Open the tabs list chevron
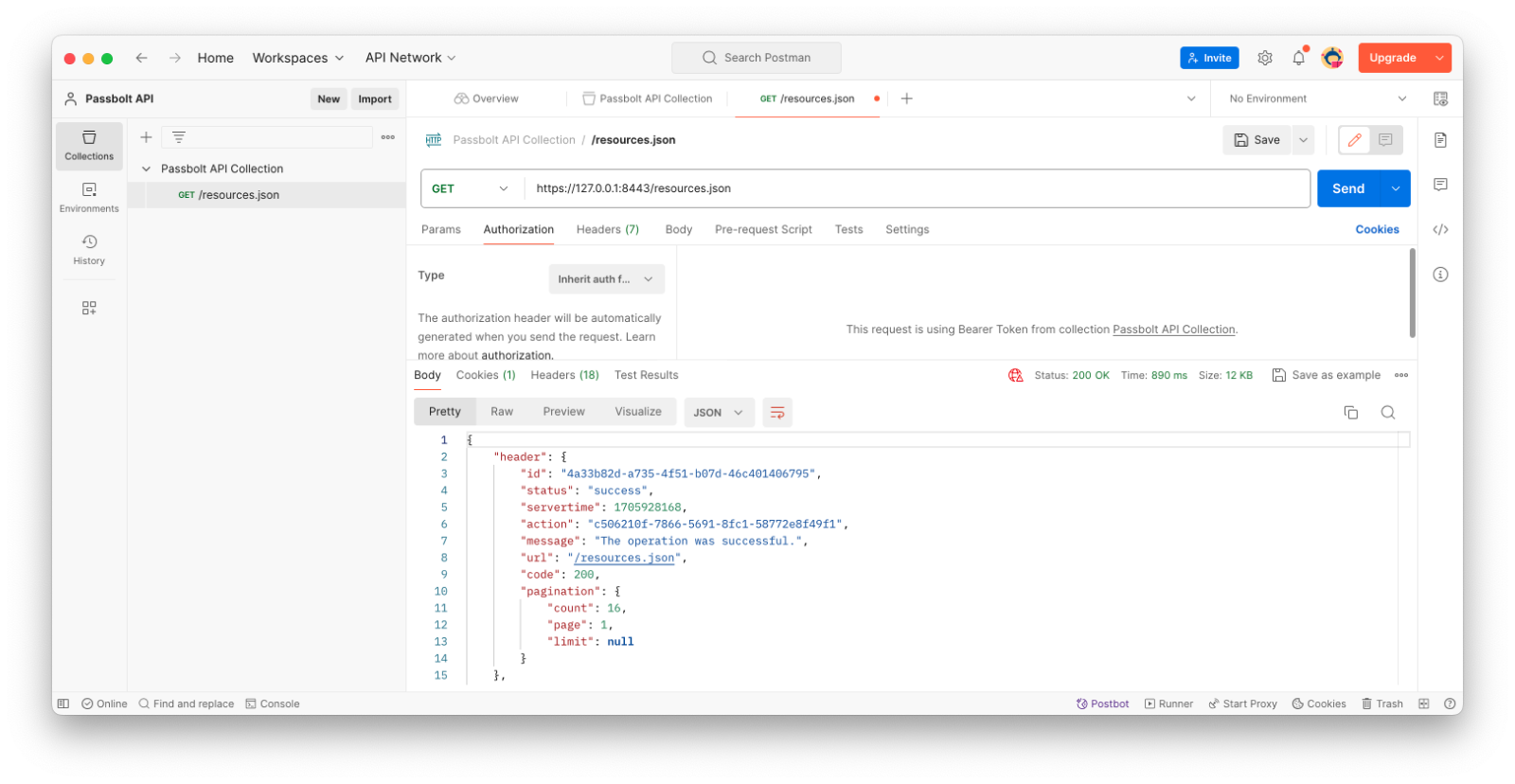The width and height of the screenshot is (1515, 784). pyautogui.click(x=1191, y=98)
